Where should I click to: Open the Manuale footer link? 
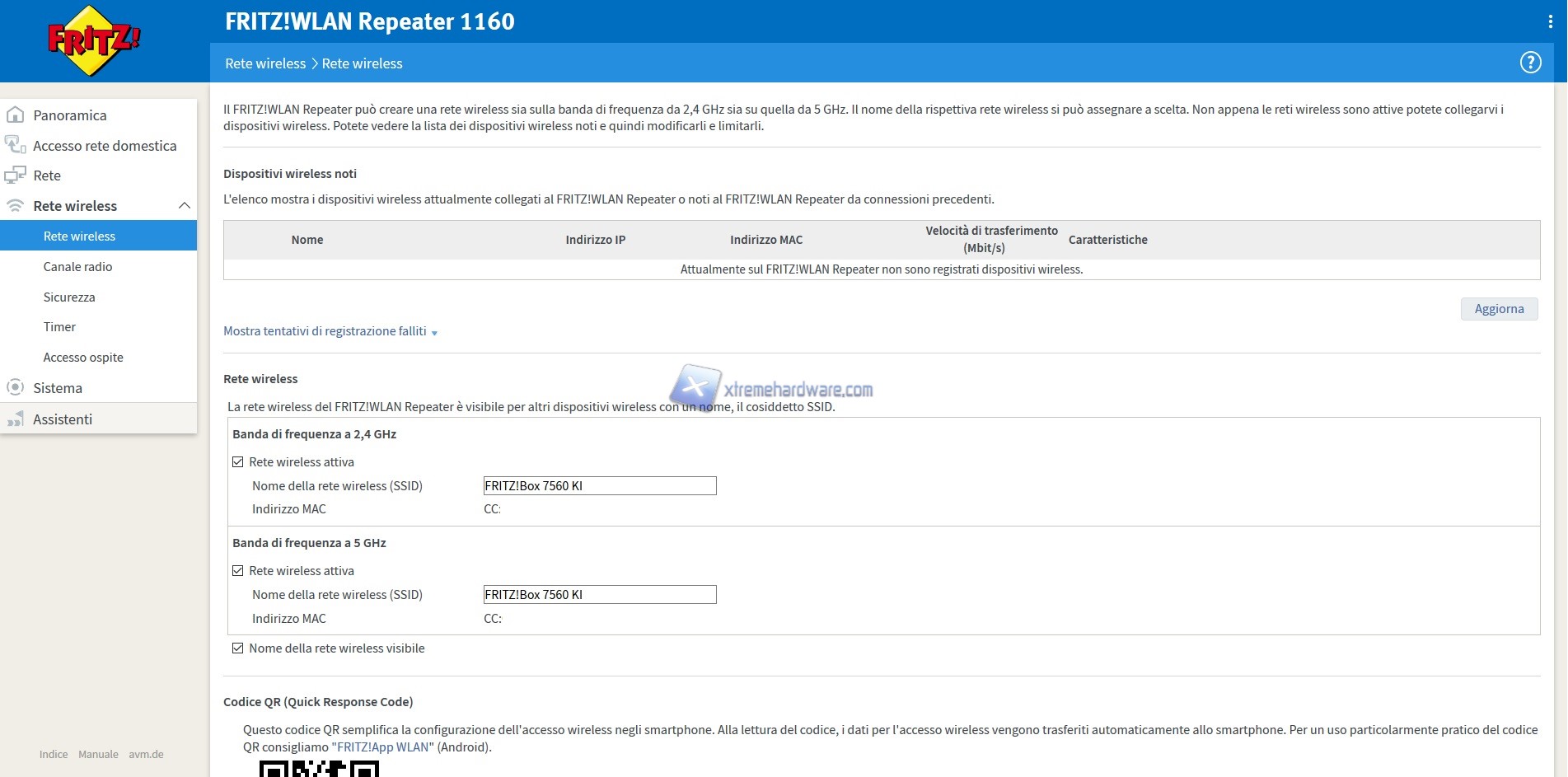(98, 754)
